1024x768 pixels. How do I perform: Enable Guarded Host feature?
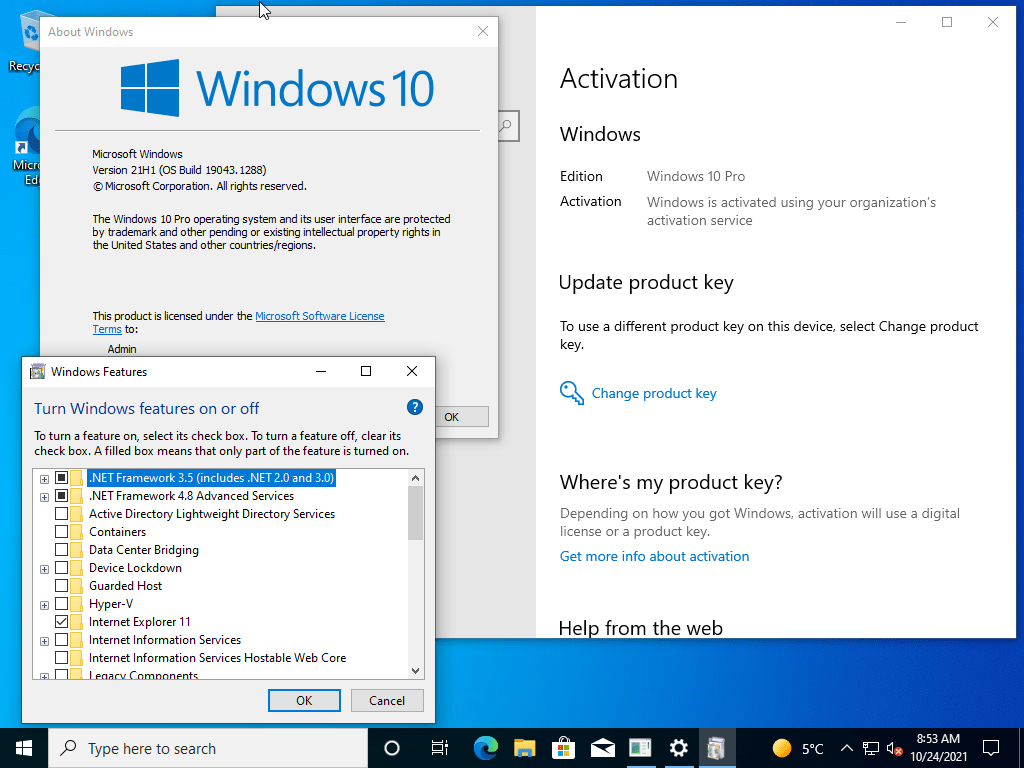coord(61,585)
